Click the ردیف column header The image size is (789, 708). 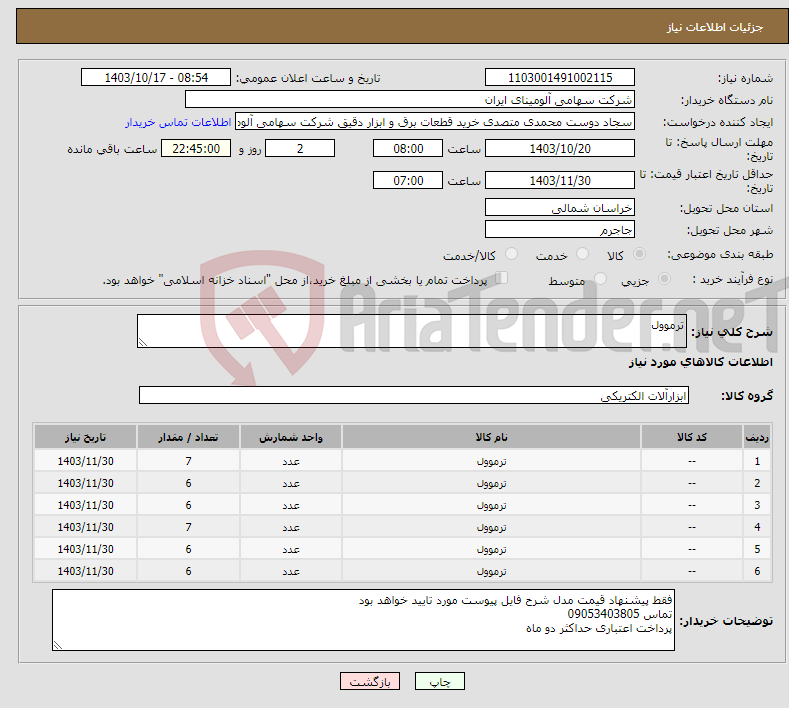point(757,437)
